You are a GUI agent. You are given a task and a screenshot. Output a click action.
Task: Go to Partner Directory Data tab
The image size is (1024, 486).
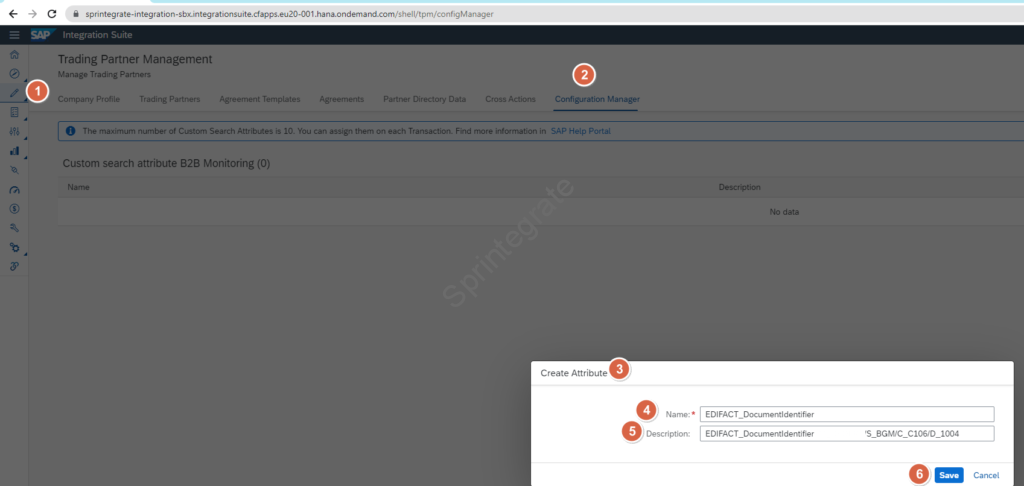point(424,99)
